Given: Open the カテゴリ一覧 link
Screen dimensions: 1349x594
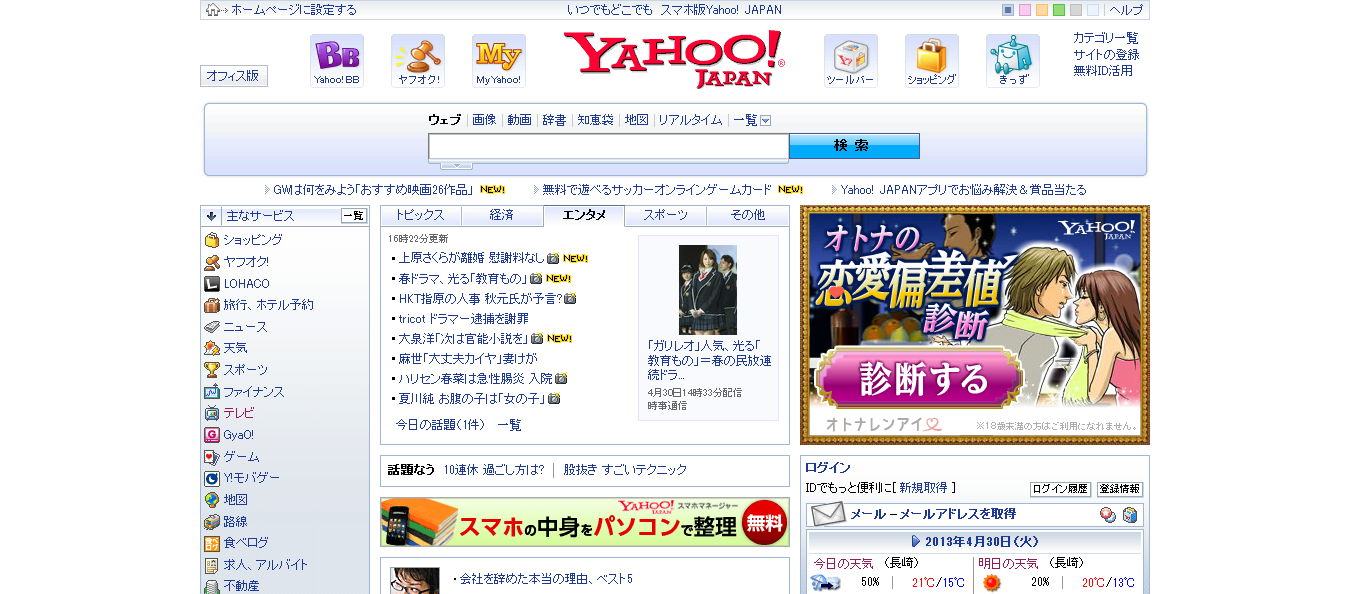Looking at the screenshot, I should 1106,38.
